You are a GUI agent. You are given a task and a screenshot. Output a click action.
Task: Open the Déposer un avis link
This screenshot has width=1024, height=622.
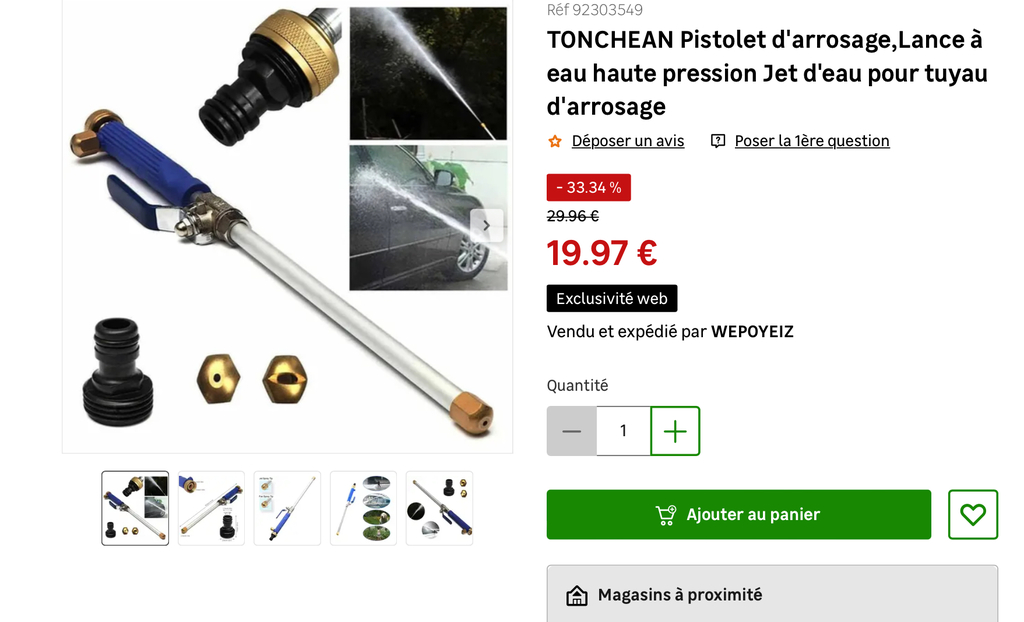[x=628, y=141]
